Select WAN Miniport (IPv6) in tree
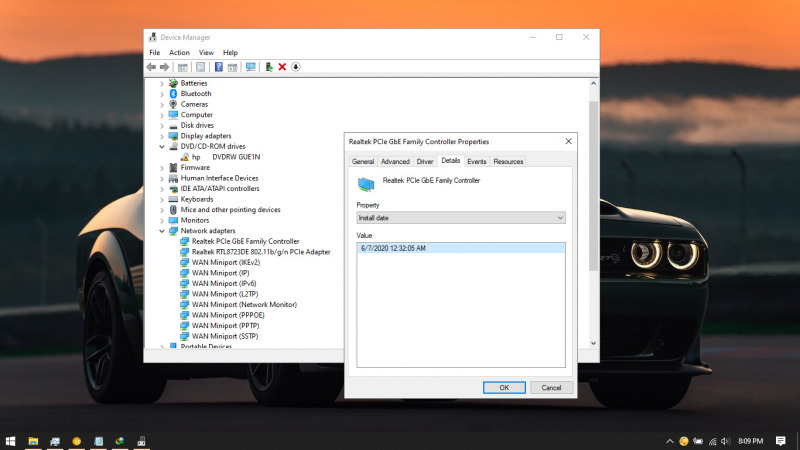800x450 pixels. (224, 284)
